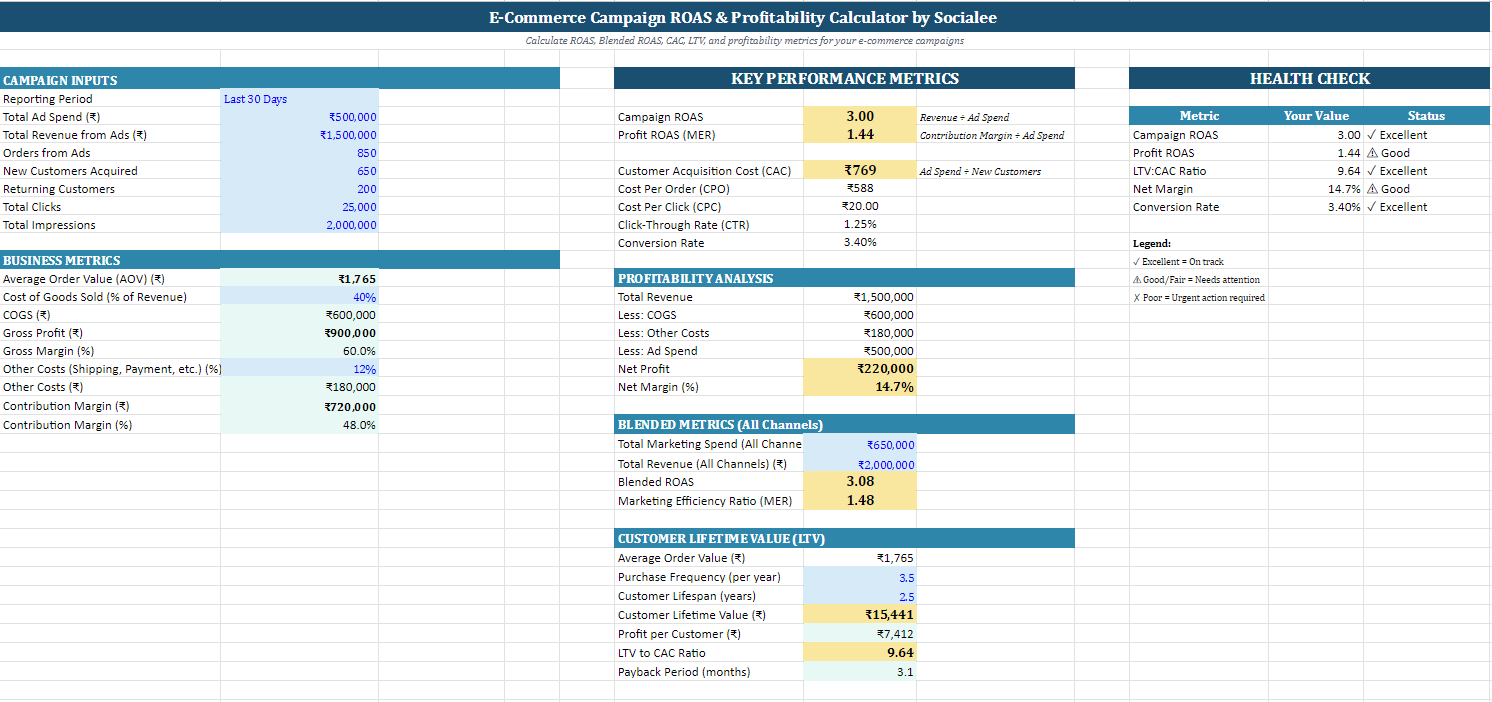The image size is (1492, 702).
Task: Select the Cost of Goods Sold 40% cell
Action: point(299,297)
